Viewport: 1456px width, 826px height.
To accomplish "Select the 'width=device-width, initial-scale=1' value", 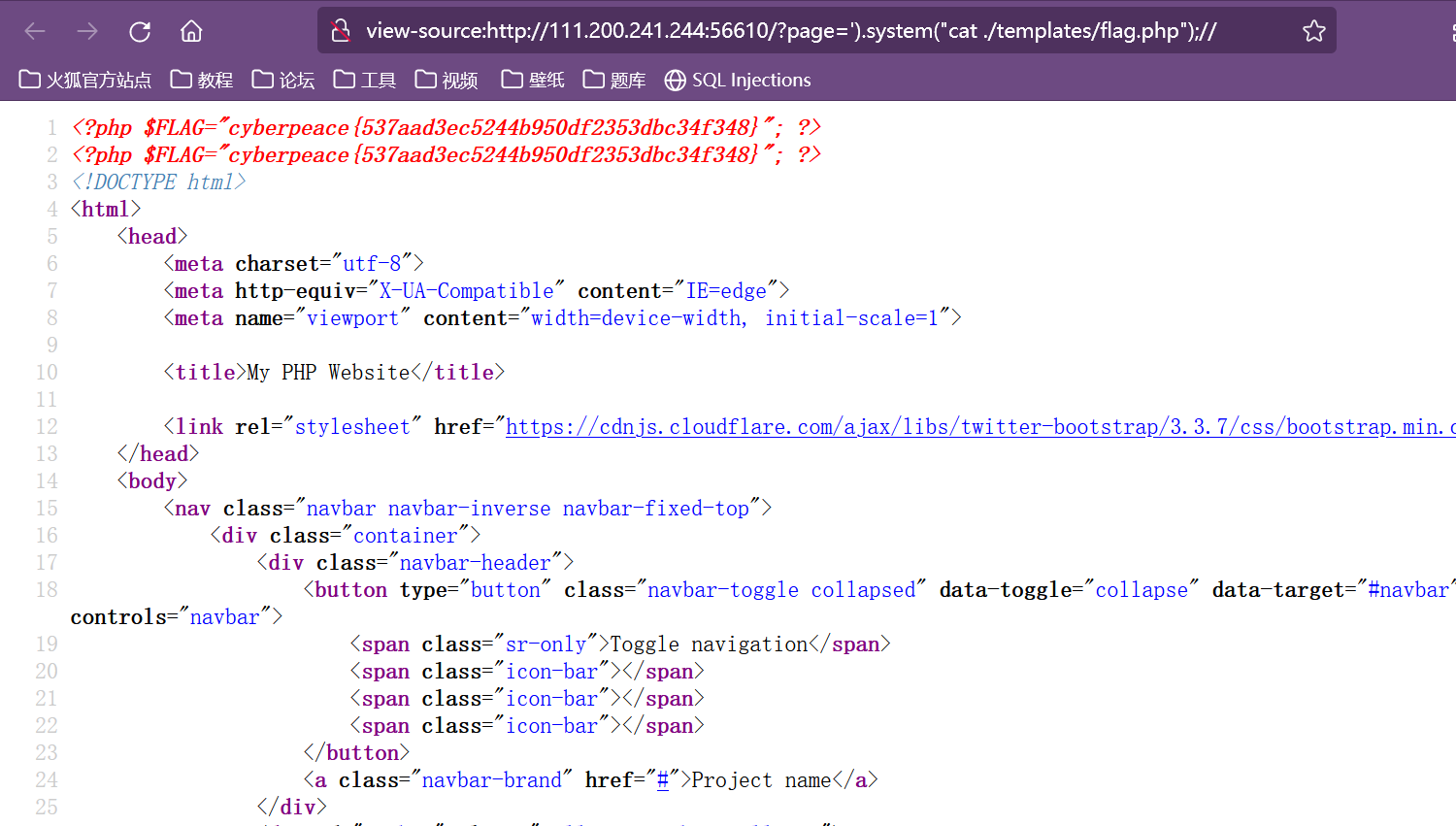I will click(x=735, y=318).
